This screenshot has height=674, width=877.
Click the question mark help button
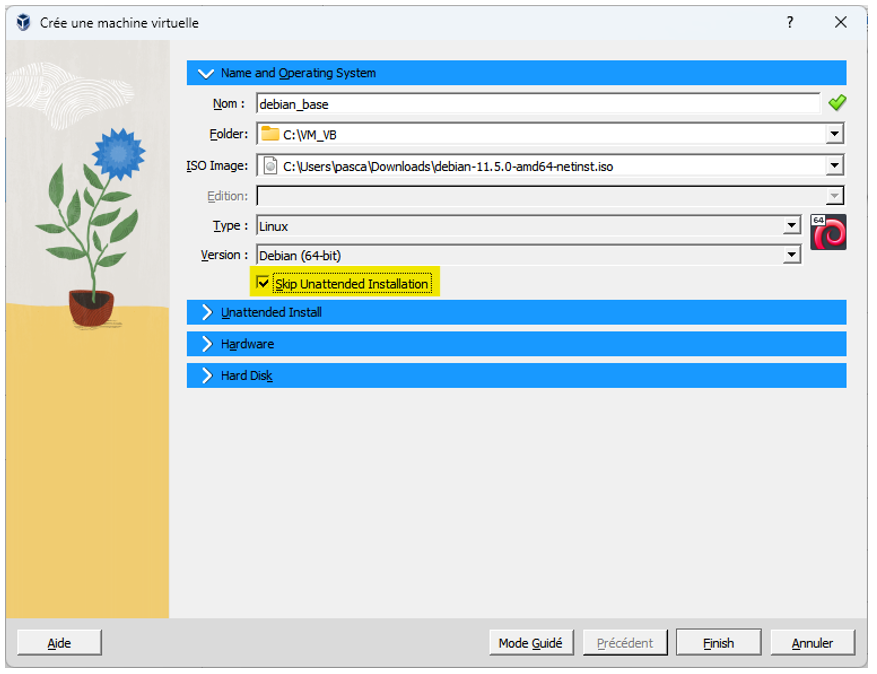(x=790, y=22)
